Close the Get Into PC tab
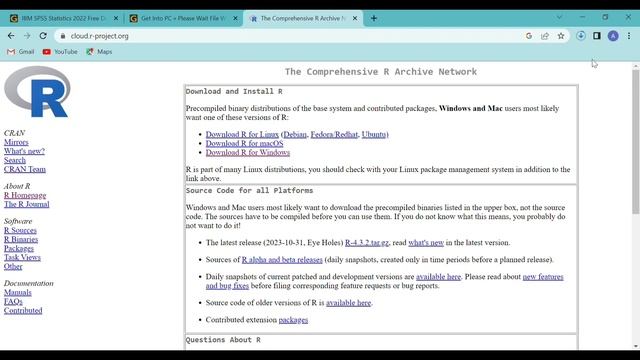 (x=235, y=18)
